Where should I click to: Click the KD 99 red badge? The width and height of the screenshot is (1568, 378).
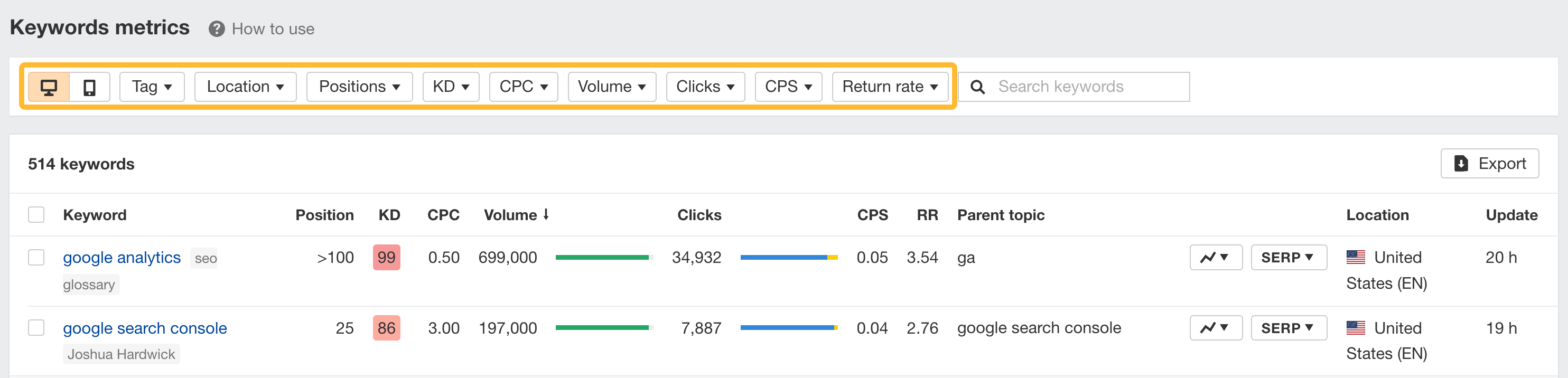tap(387, 258)
